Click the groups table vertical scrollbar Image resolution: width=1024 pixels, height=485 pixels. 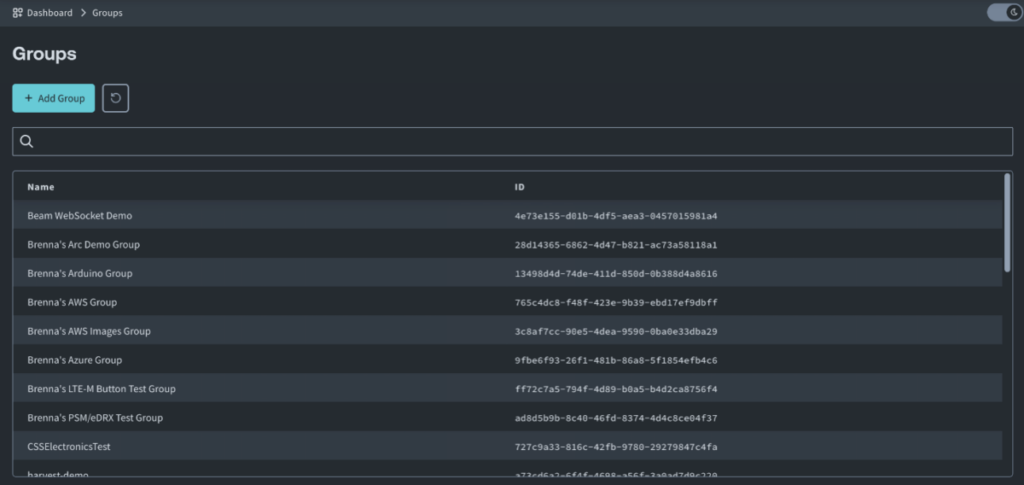coord(1007,222)
